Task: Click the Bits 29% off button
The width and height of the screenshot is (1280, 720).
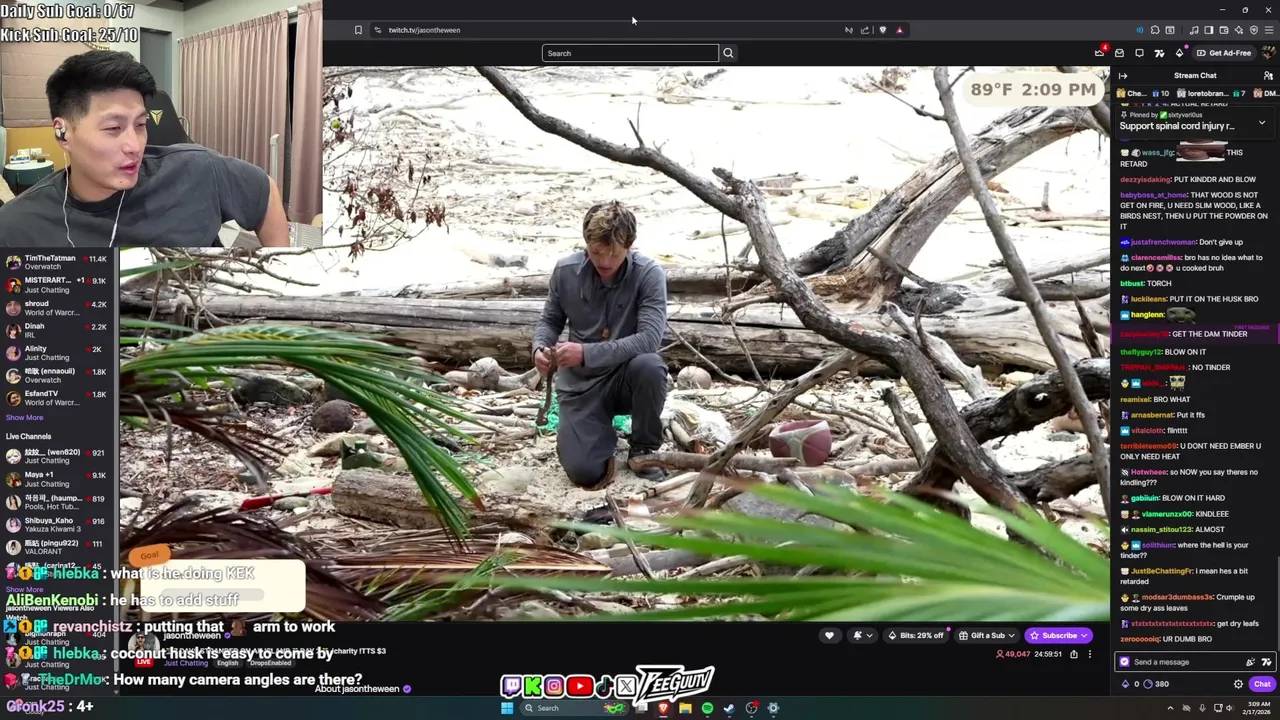Action: coord(916,635)
